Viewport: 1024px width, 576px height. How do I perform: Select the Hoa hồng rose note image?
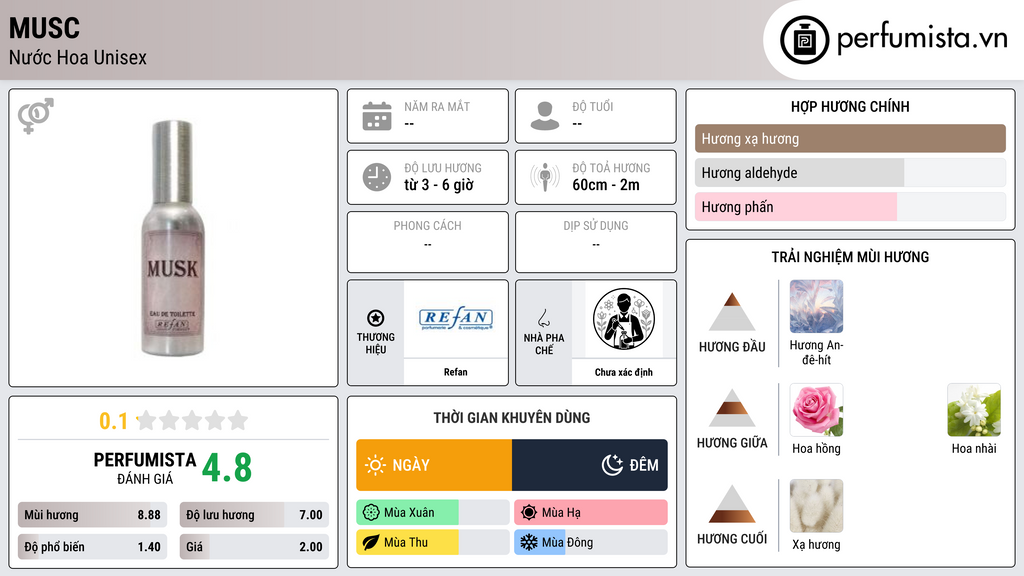[x=816, y=409]
